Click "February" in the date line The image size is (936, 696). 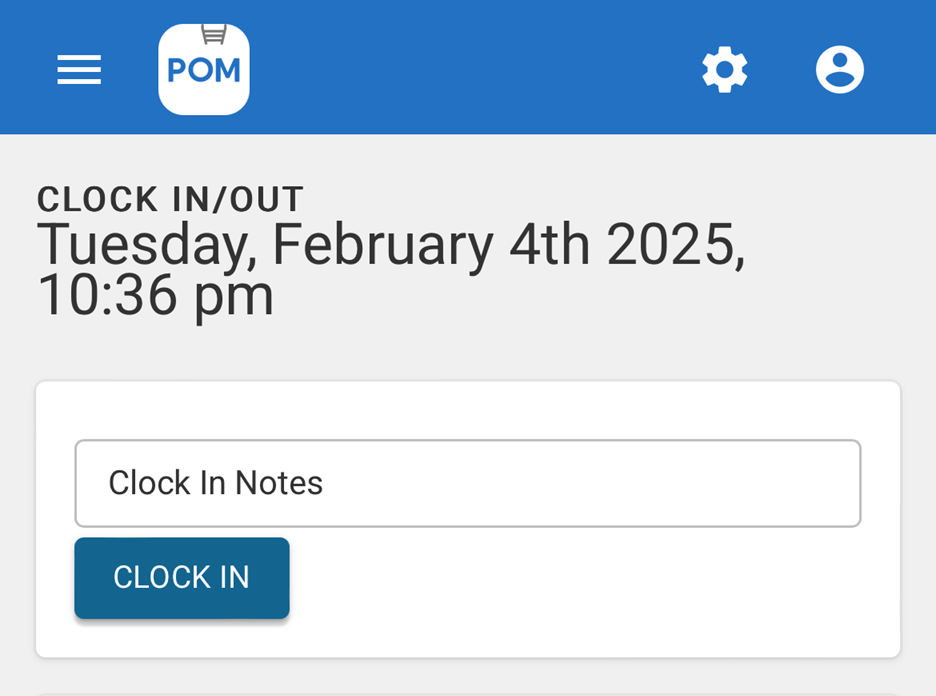click(x=382, y=245)
